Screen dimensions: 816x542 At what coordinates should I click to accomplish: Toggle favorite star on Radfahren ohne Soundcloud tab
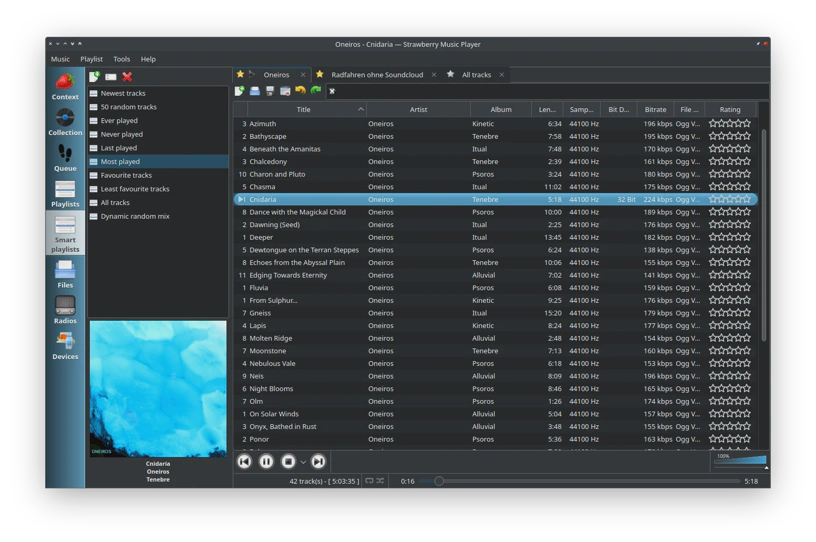320,74
